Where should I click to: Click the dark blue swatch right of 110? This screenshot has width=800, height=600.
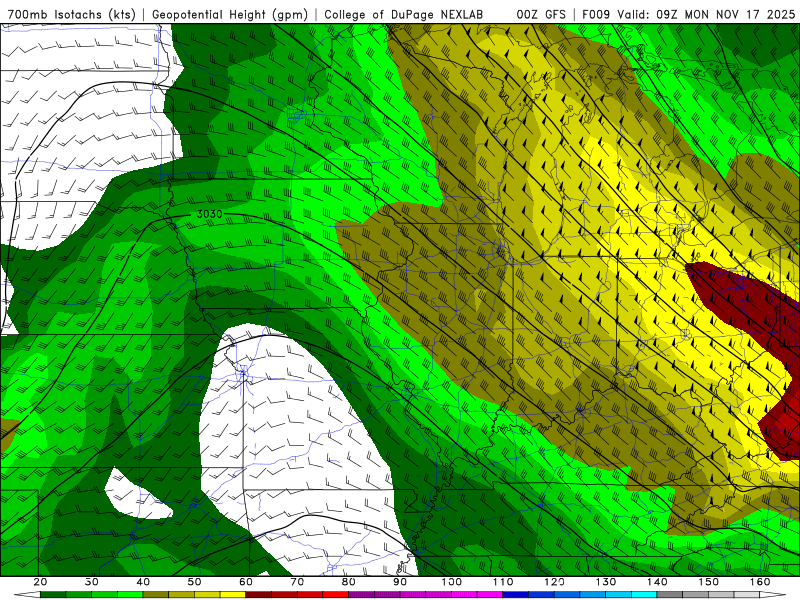[x=516, y=595]
